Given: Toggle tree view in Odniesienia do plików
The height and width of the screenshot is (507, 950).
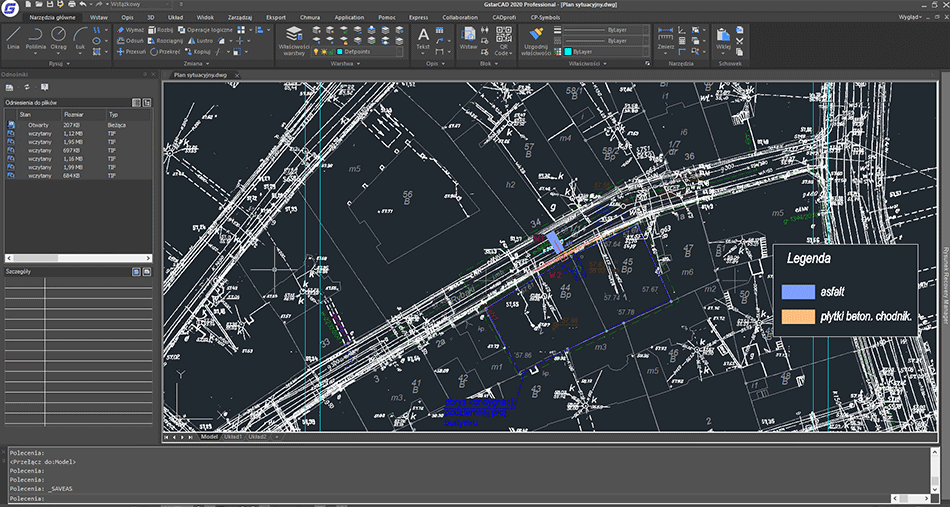Looking at the screenshot, I should pos(147,102).
